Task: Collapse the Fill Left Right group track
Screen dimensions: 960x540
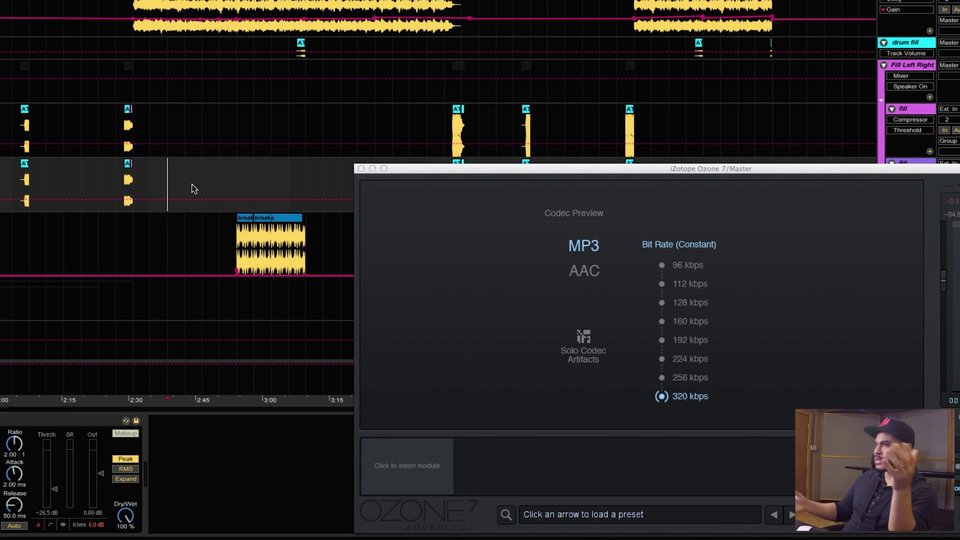Action: 883,65
